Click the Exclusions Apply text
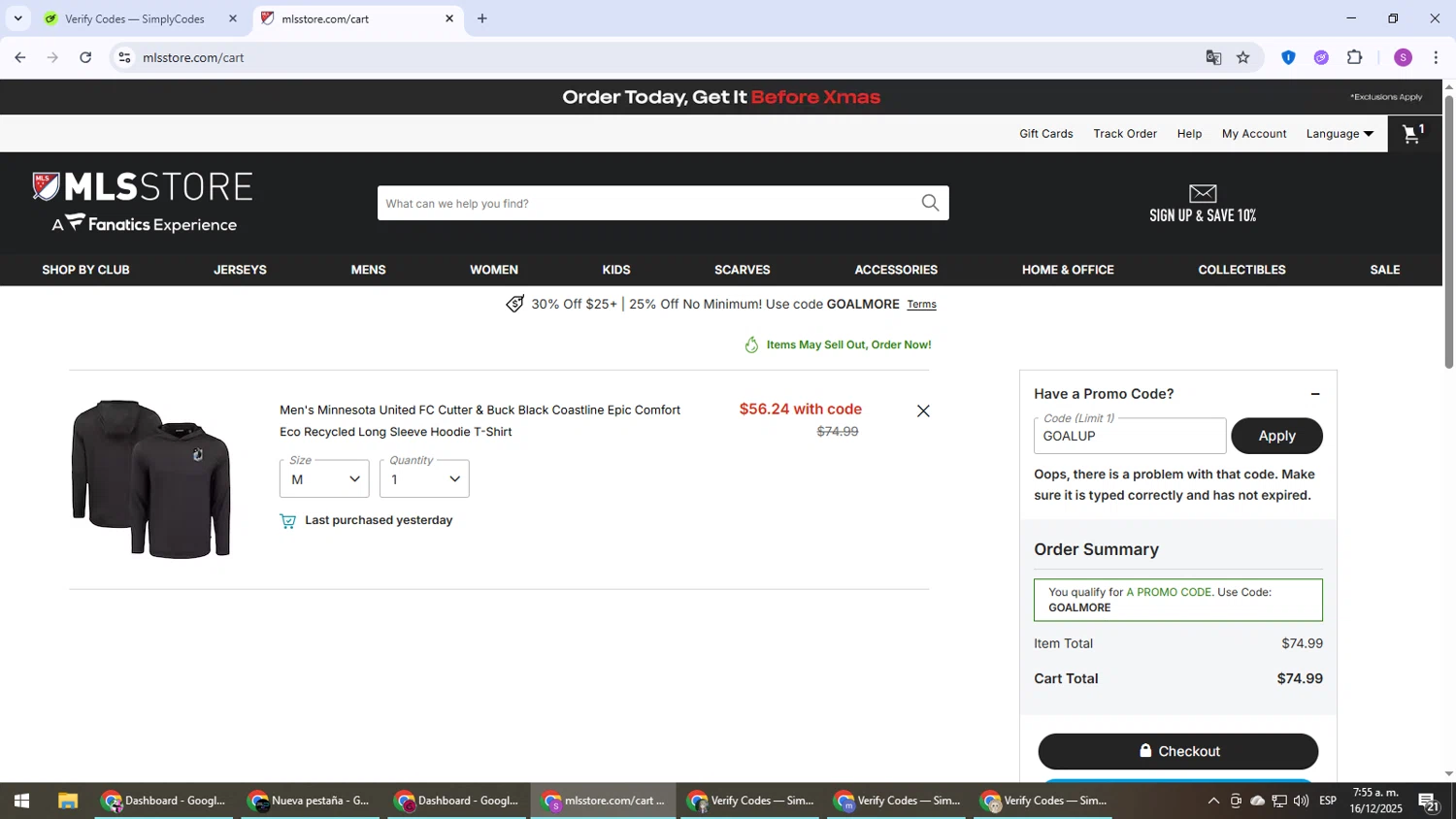The height and width of the screenshot is (819, 1456). click(x=1386, y=97)
